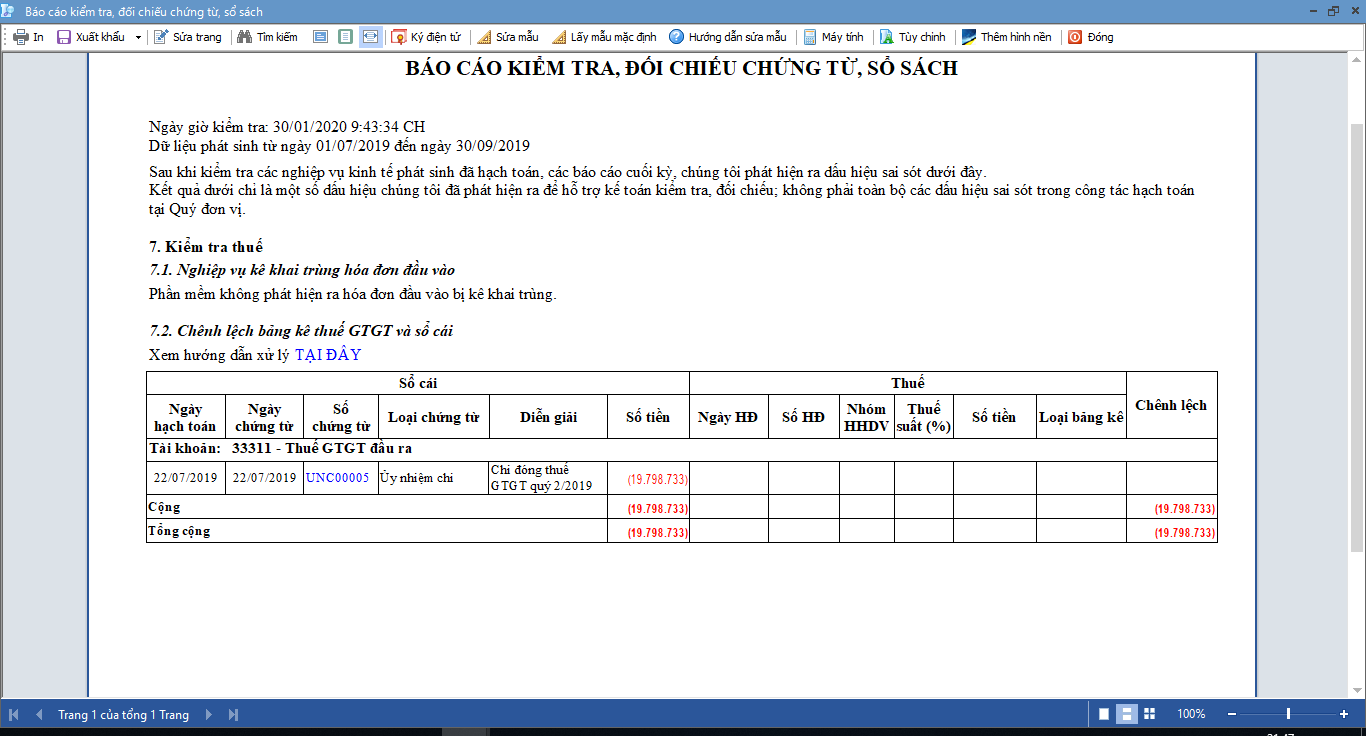Toggle whole page view mode in toolbar
Viewport: 1366px width, 736px height.
[345, 37]
